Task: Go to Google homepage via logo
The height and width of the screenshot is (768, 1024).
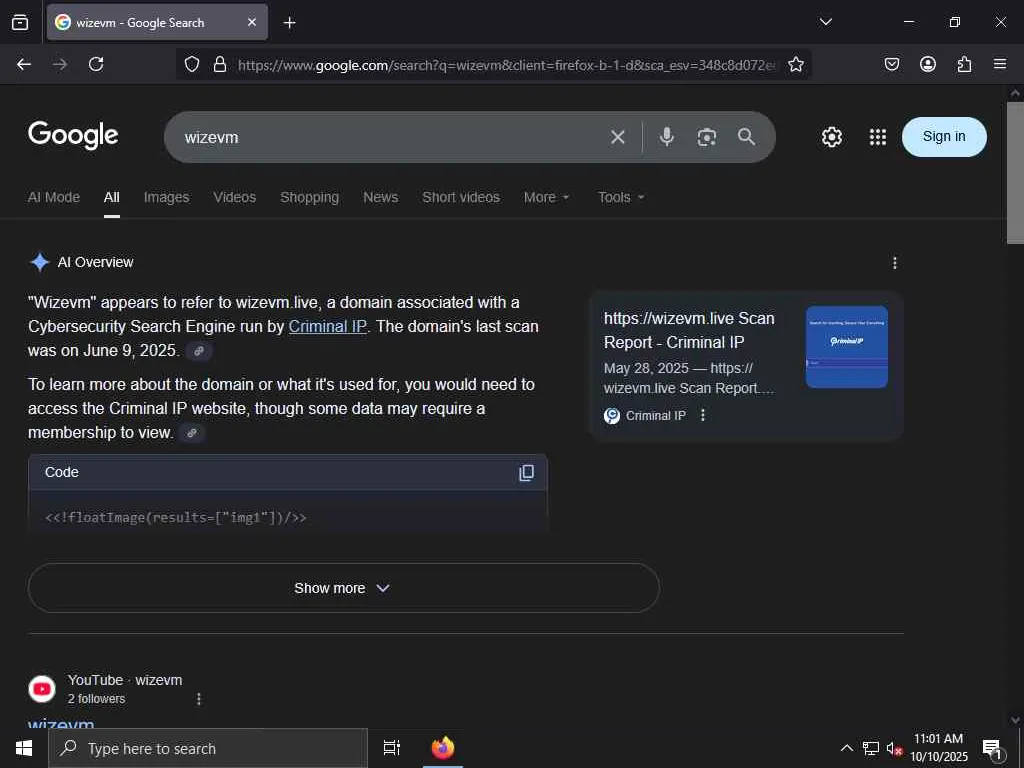Action: pos(73,135)
